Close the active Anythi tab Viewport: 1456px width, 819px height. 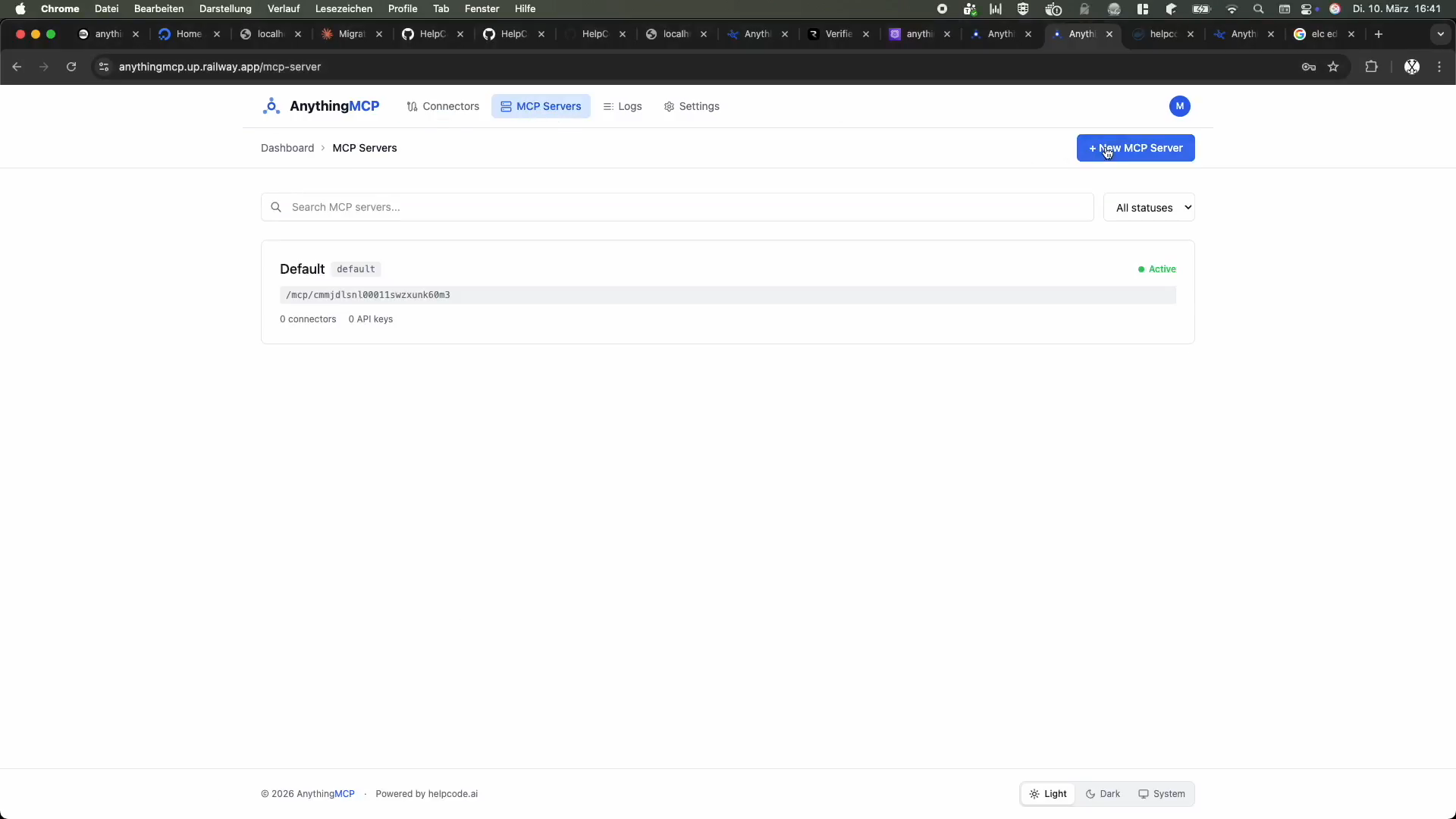[x=1109, y=34]
